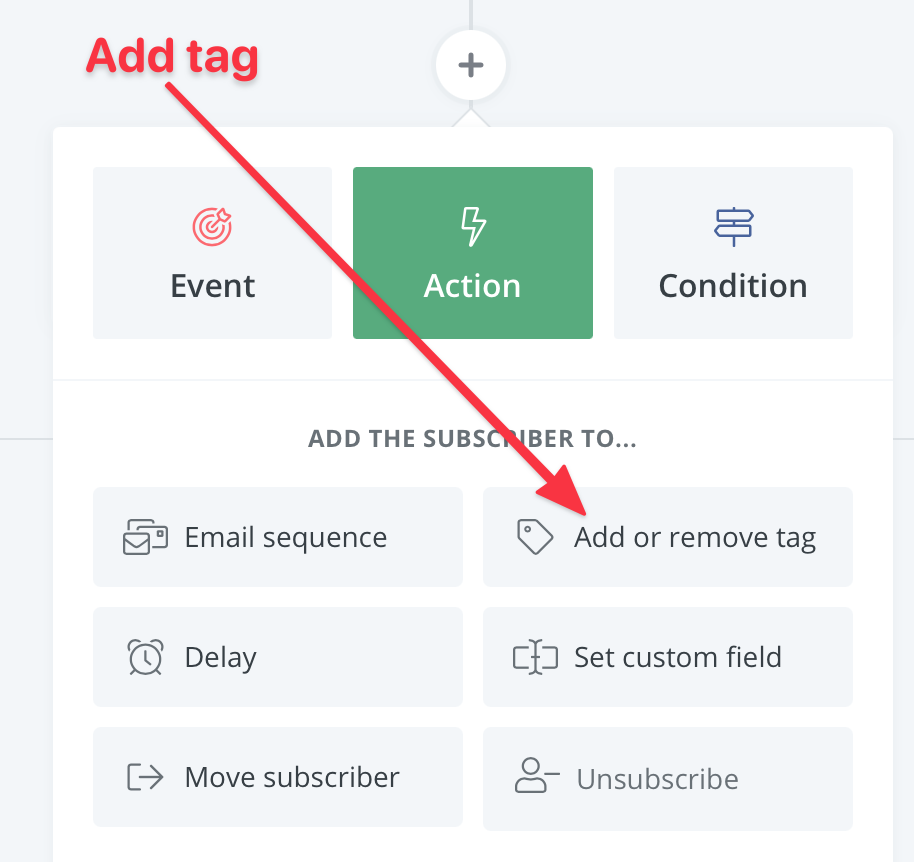Click the 'ADD THE SUBSCRIBER TO...' heading
The width and height of the screenshot is (914, 862).
(472, 439)
